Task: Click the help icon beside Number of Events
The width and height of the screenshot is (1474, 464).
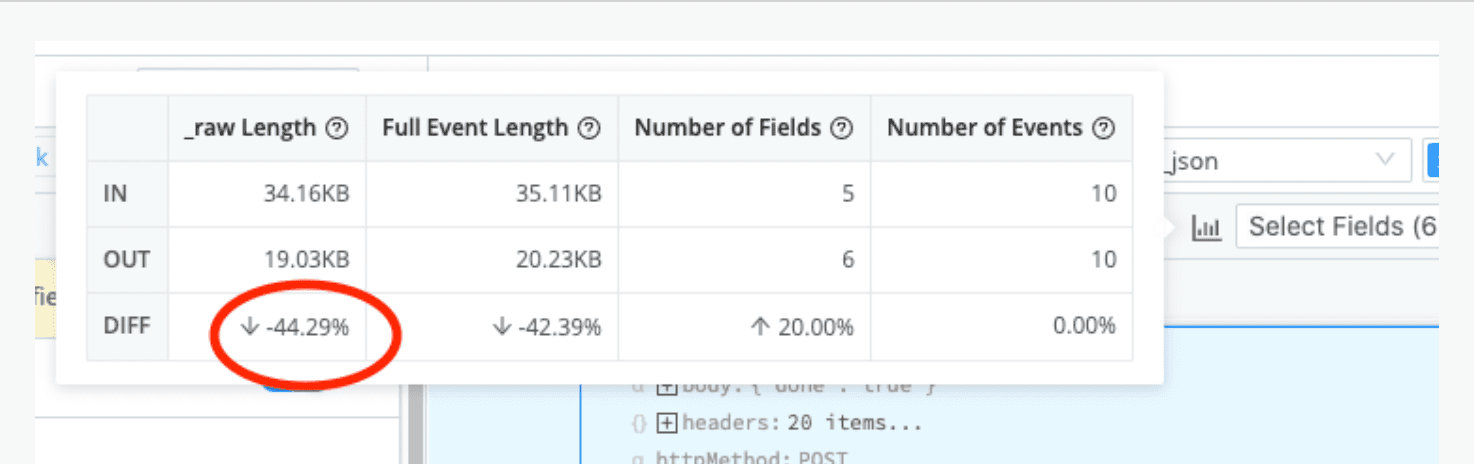Action: tap(1104, 128)
